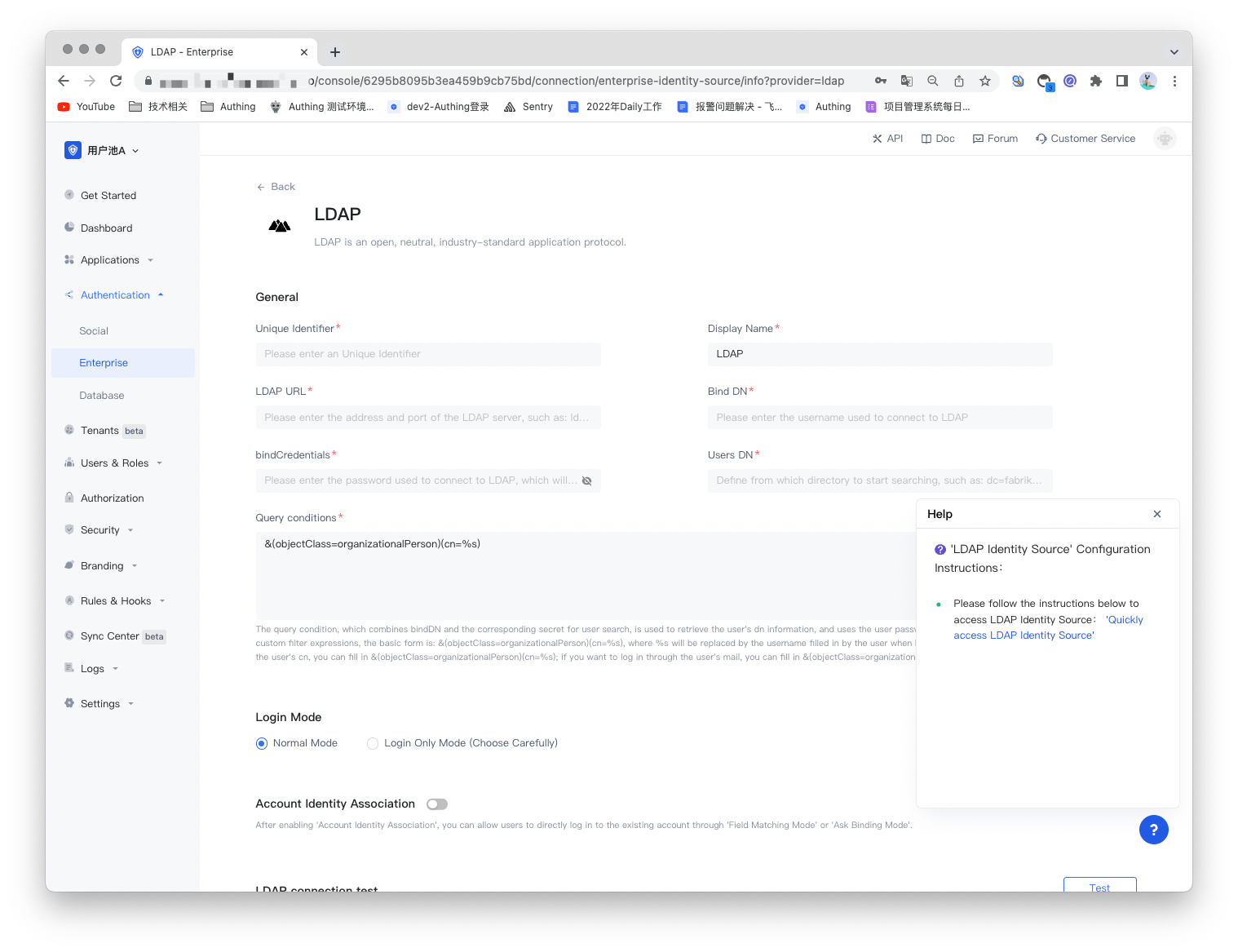Screen dimensions: 1238x952
Task: Click the Unique Identifier input field
Action: pyautogui.click(x=428, y=354)
